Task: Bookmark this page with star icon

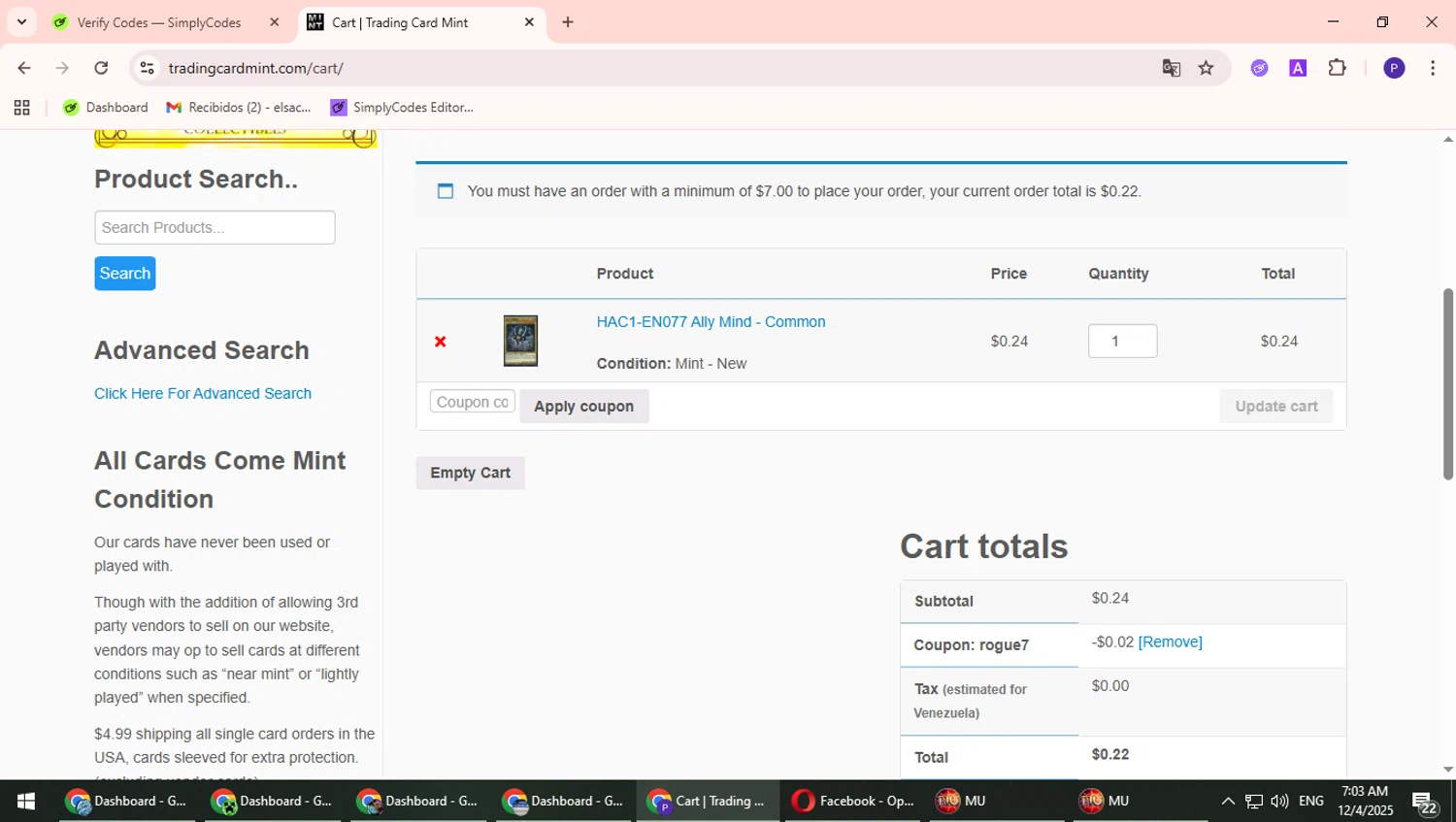Action: 1206,68
